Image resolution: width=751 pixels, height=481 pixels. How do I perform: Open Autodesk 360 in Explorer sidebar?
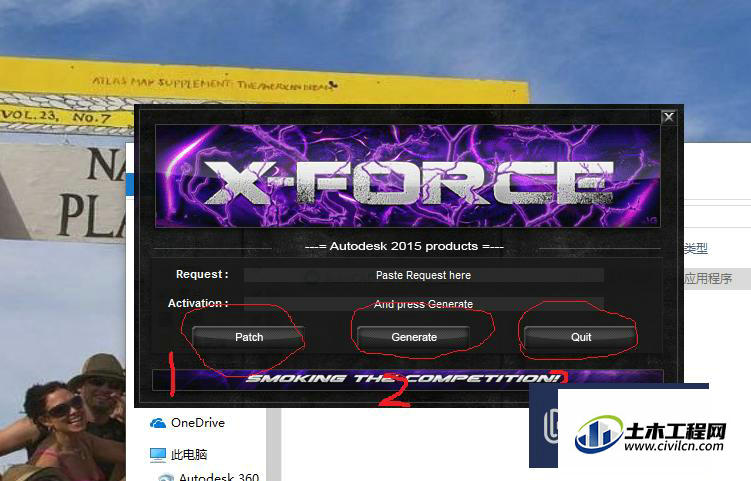[x=211, y=477]
